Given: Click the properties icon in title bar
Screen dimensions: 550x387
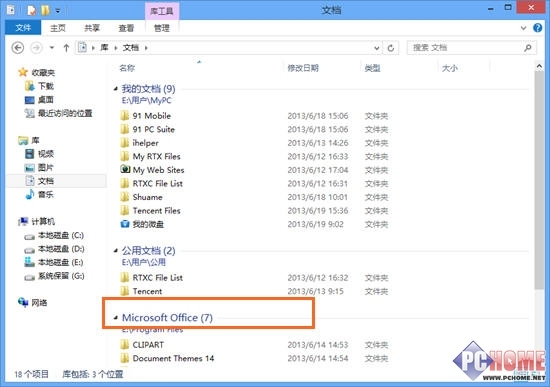Looking at the screenshot, I should (31, 11).
